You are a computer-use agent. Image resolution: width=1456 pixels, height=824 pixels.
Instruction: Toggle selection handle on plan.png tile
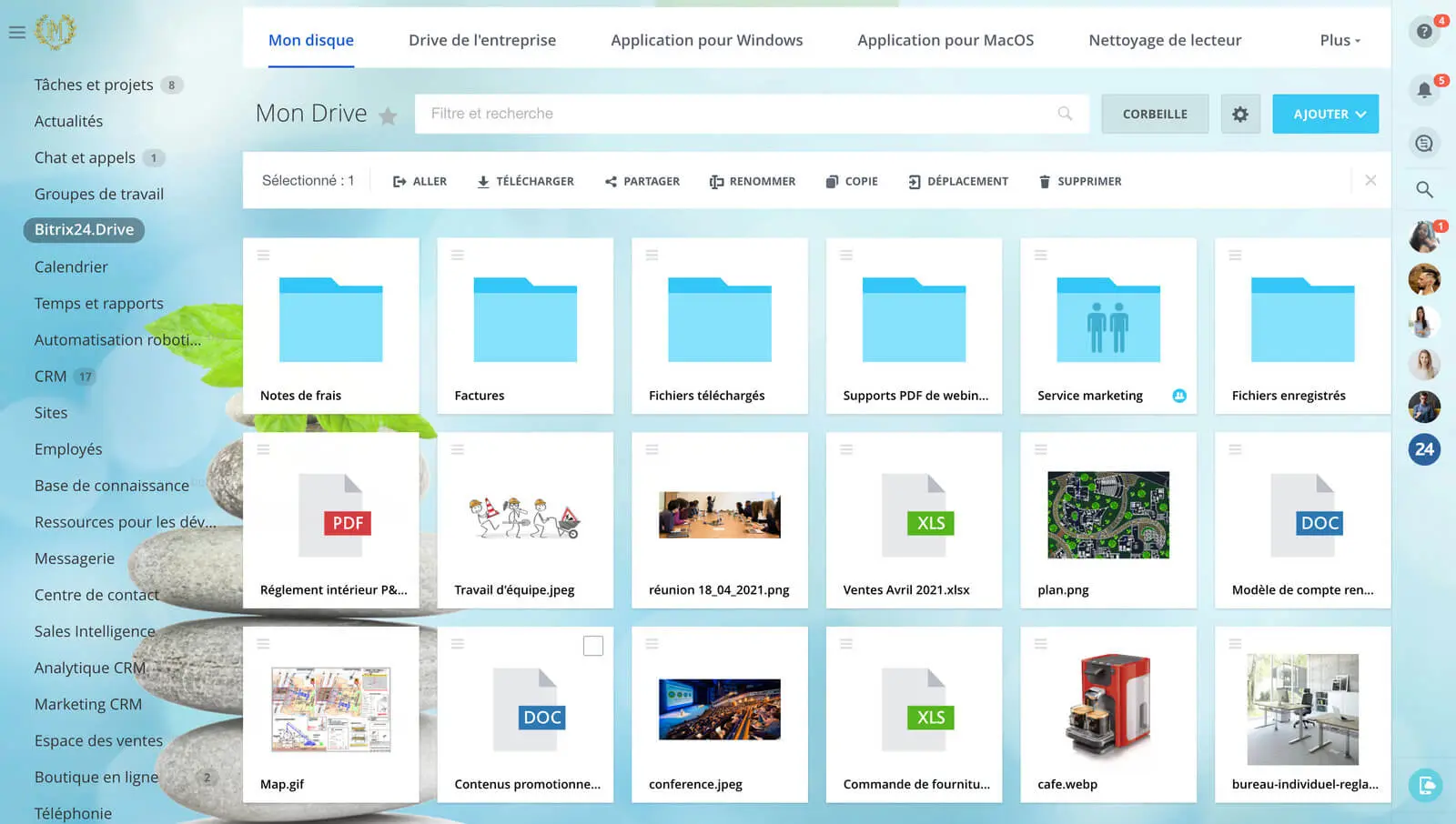1040,449
